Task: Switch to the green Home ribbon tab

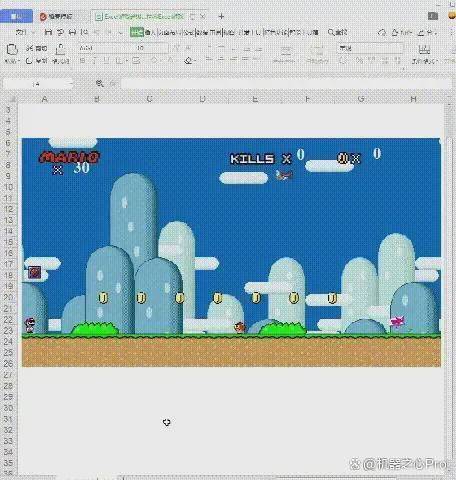Action: coord(137,32)
